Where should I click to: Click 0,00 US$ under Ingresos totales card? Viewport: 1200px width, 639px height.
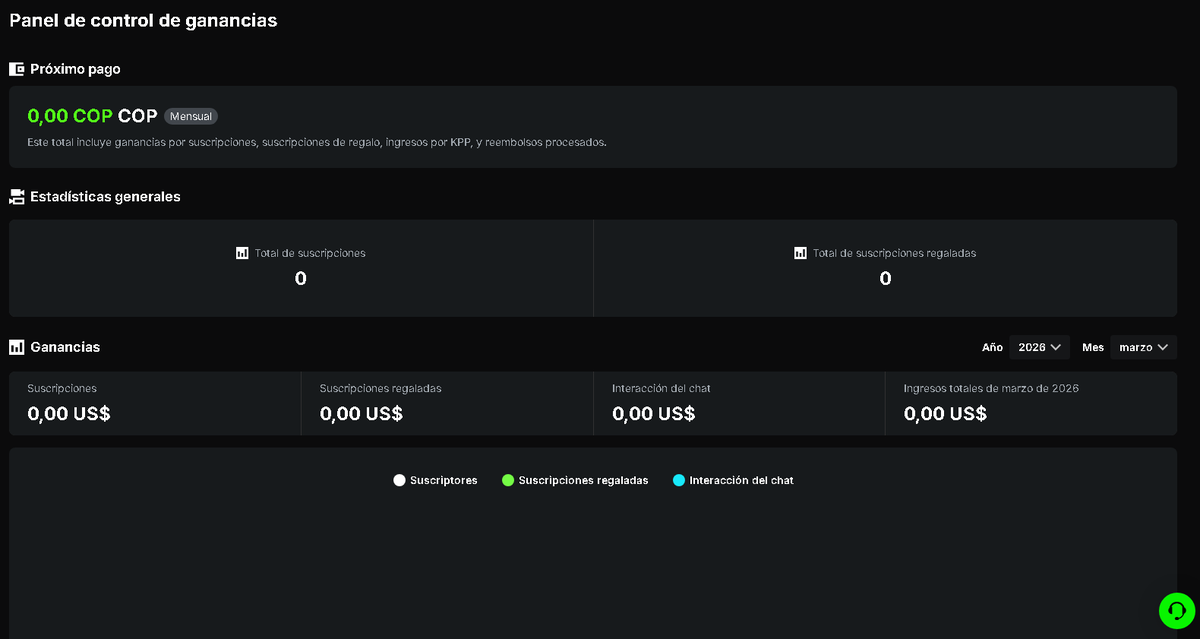[x=945, y=413]
